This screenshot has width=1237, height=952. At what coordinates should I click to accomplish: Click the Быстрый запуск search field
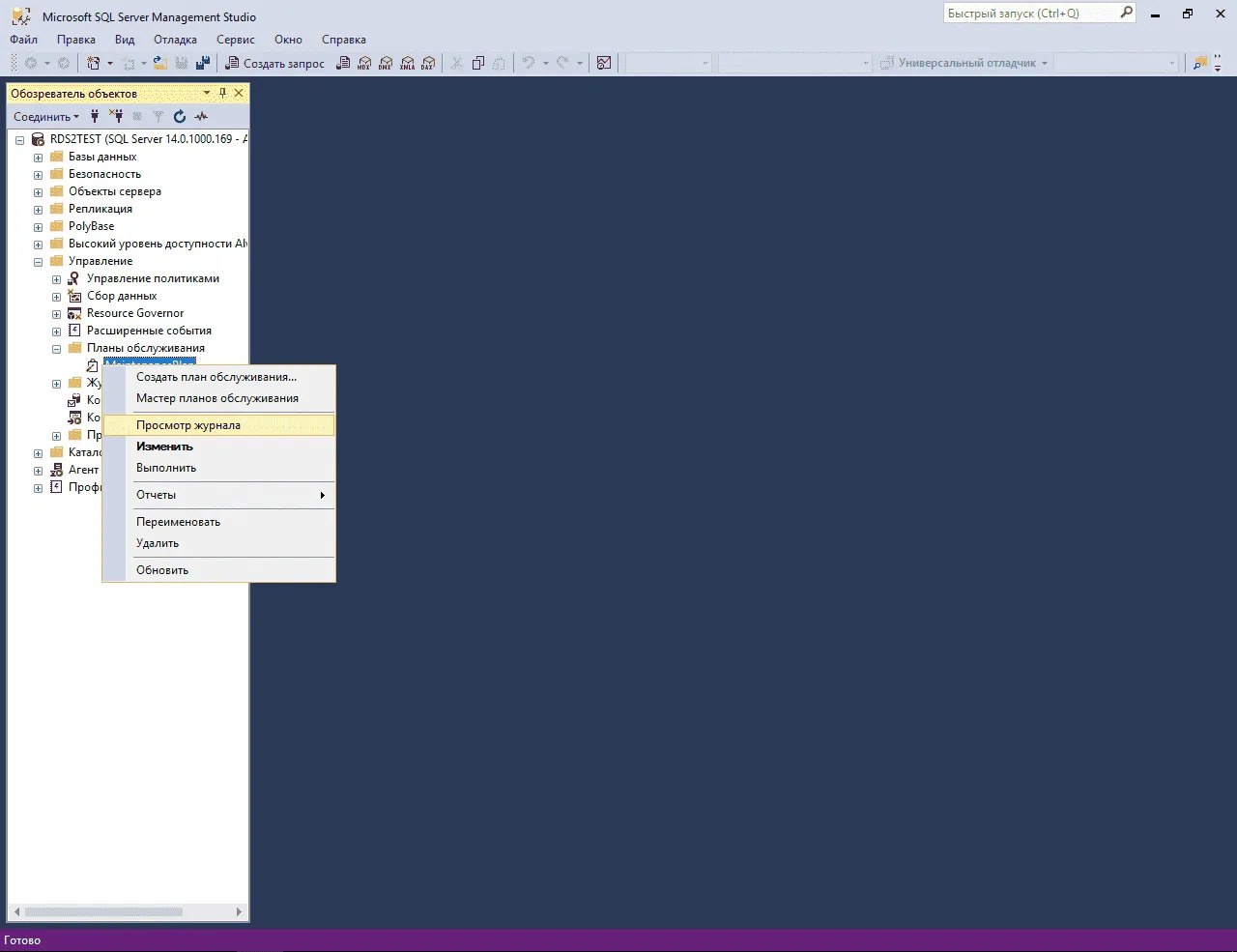point(1029,14)
